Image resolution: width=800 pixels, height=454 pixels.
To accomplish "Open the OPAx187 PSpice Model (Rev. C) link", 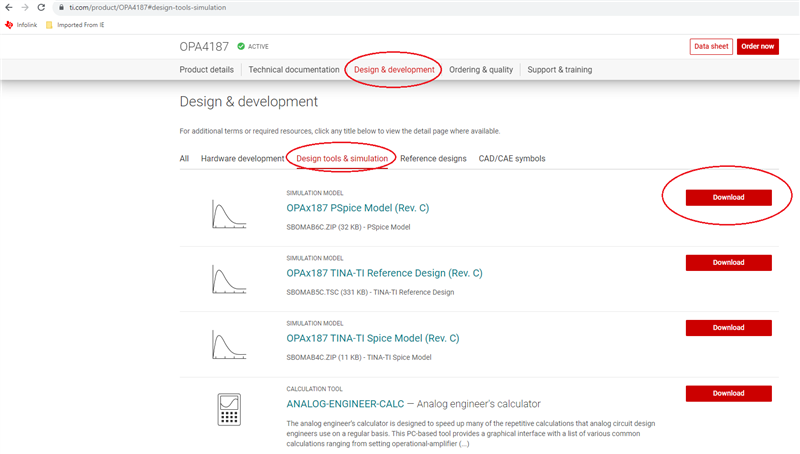I will [358, 208].
